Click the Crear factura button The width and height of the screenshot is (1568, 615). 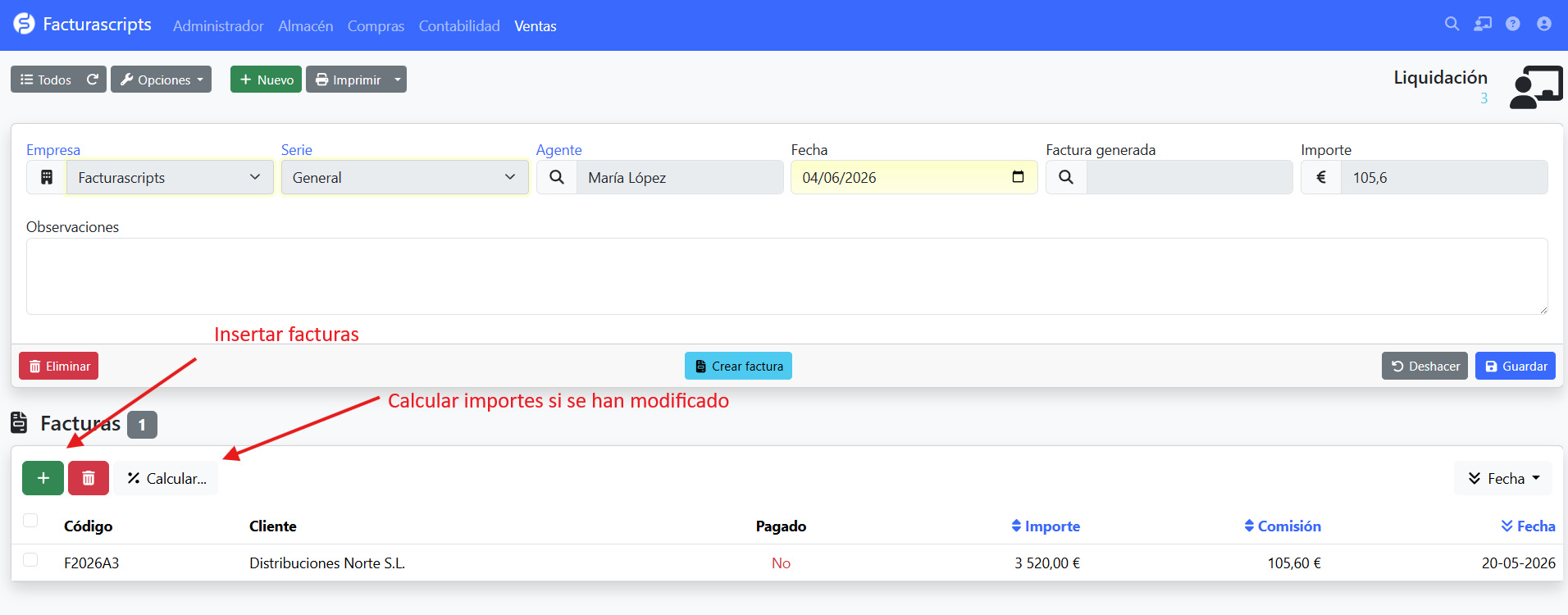pos(738,366)
